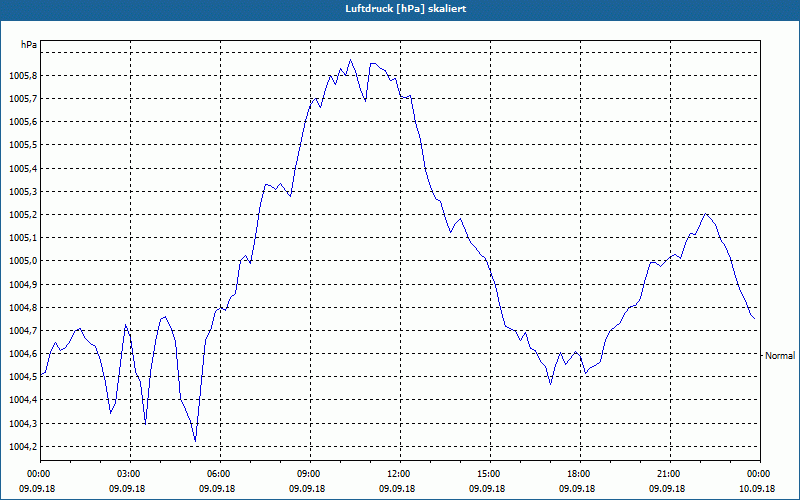Pick the '18:00' time axis label
Image resolution: width=800 pixels, height=500 pixels.
point(577,474)
